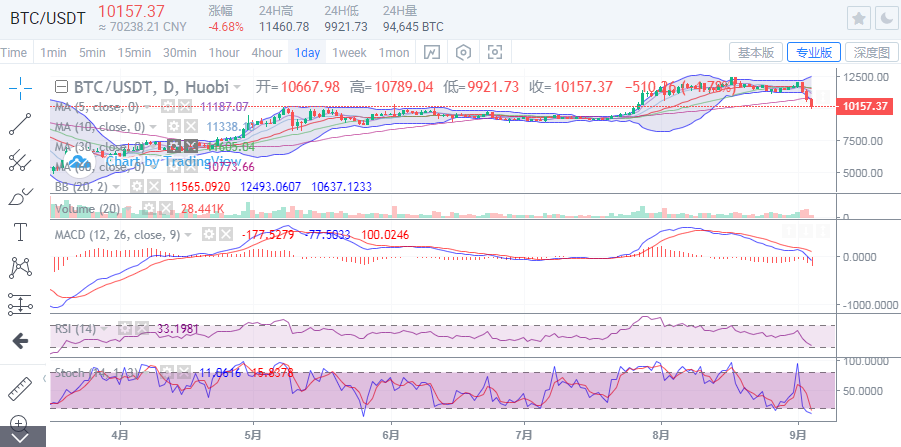The width and height of the screenshot is (901, 447).
Task: Switch to 基本版 basic version
Action: pyautogui.click(x=756, y=52)
